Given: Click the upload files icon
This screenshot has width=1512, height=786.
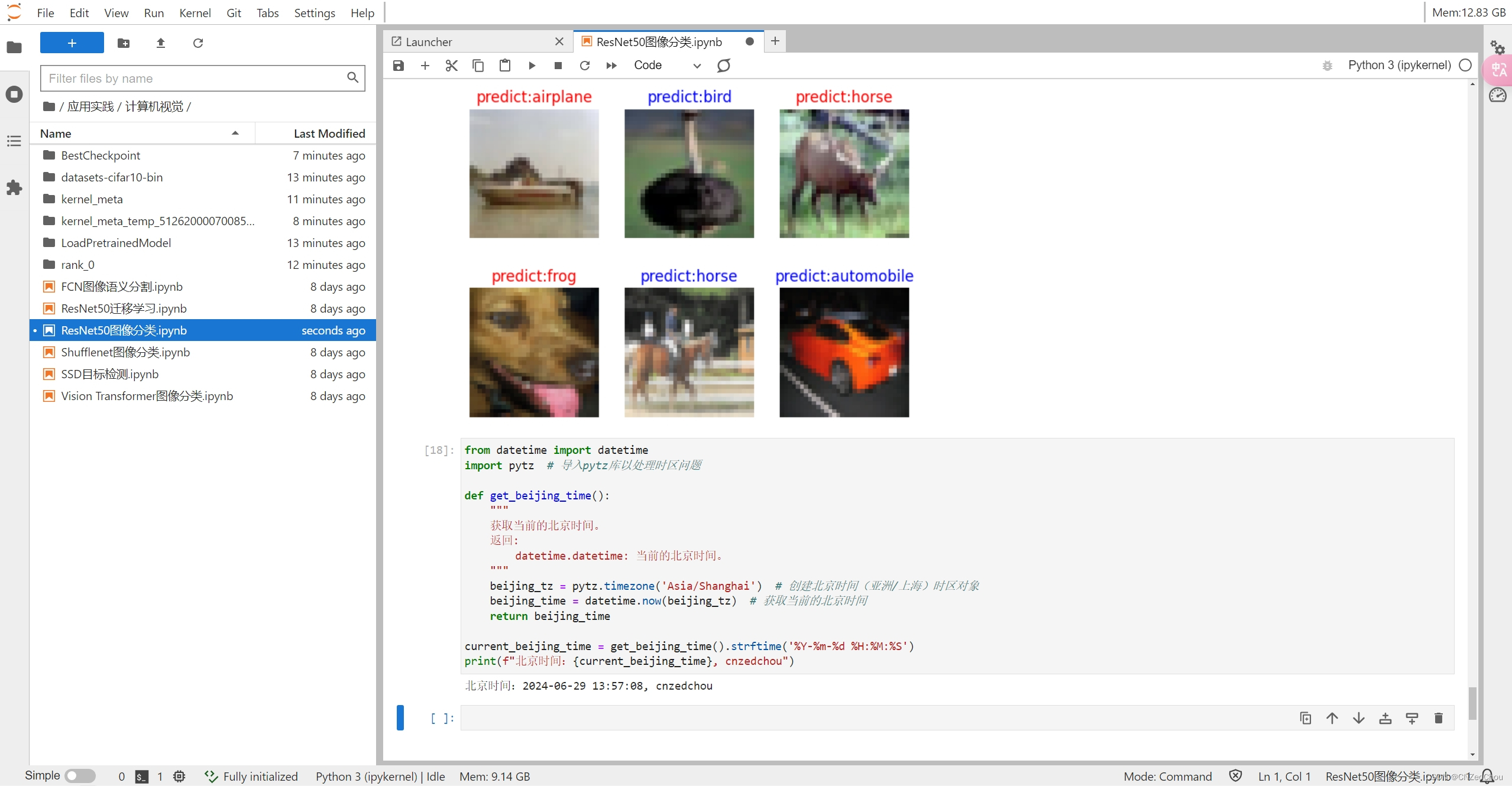Looking at the screenshot, I should (160, 43).
